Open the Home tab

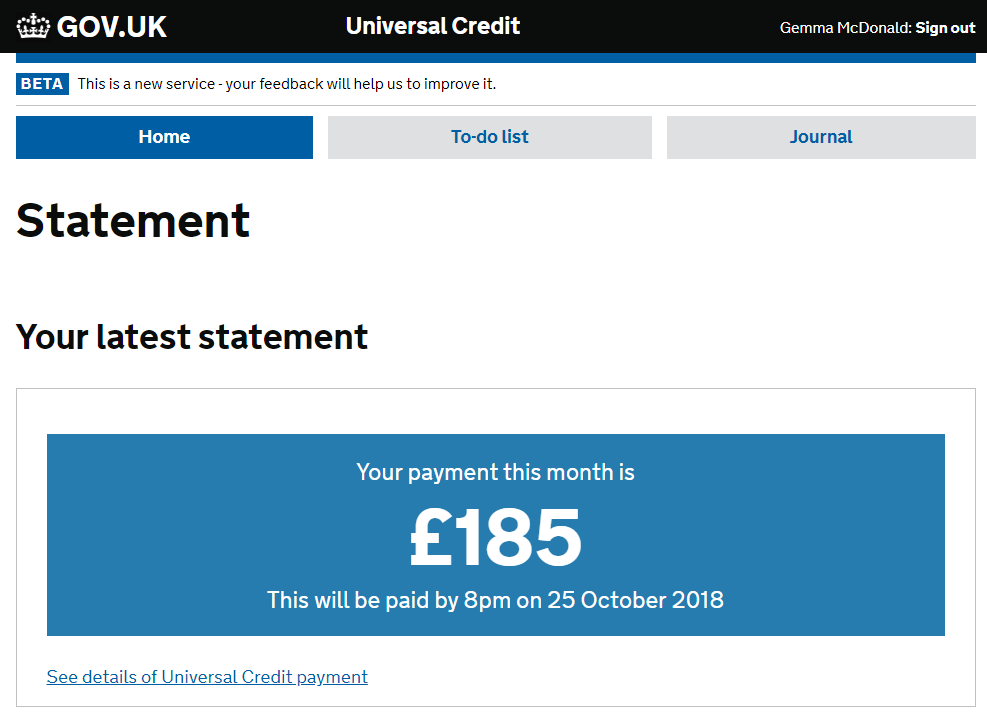164,137
